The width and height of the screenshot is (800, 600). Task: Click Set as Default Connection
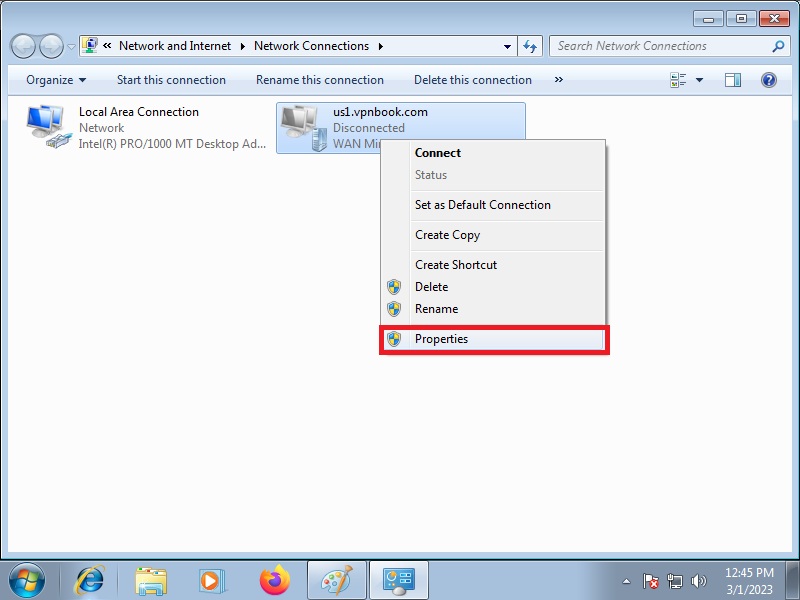pyautogui.click(x=483, y=205)
